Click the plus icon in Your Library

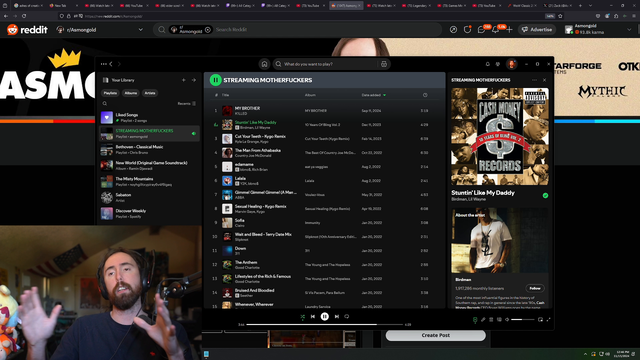click(184, 80)
